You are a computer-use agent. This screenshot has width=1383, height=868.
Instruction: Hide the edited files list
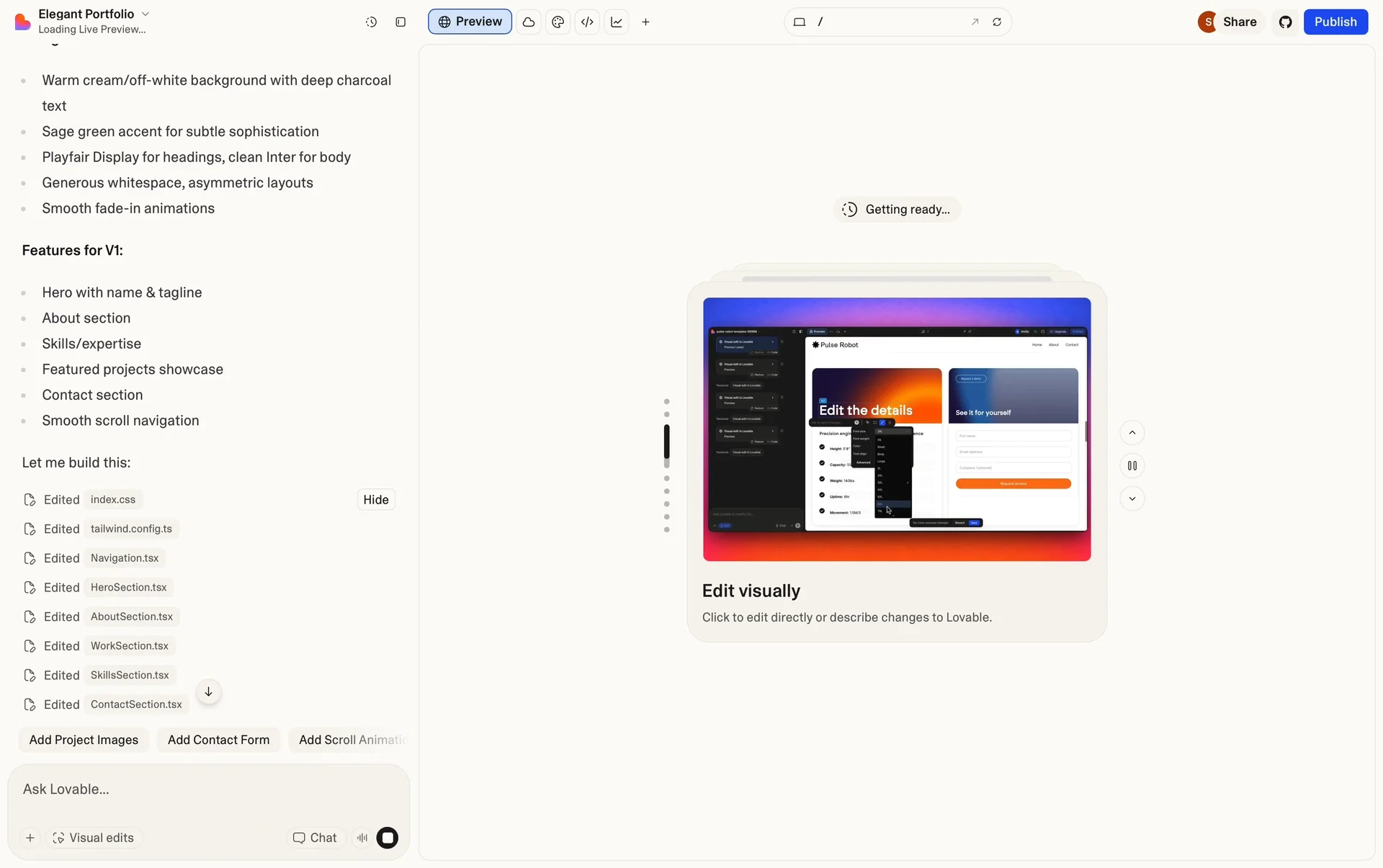(x=375, y=500)
